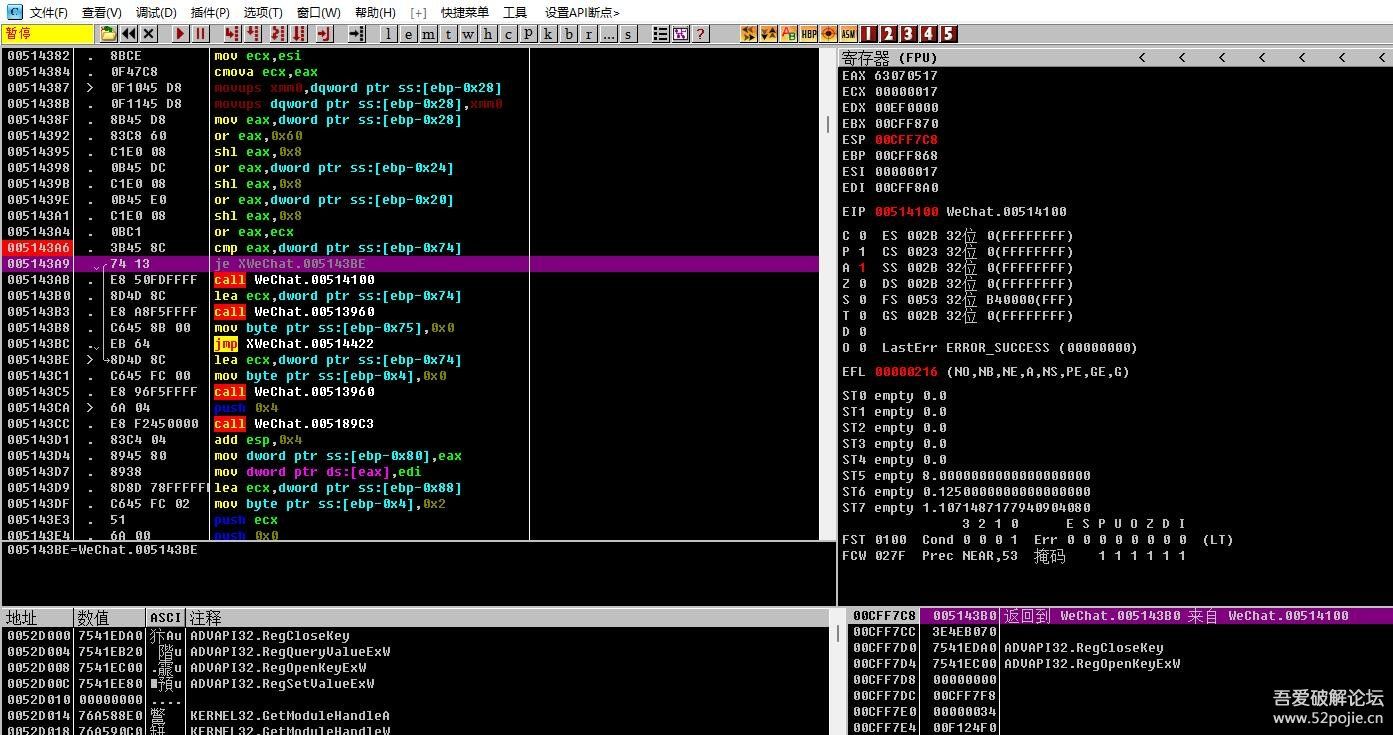Click the open file folder icon
This screenshot has height=735, width=1393.
click(x=107, y=34)
